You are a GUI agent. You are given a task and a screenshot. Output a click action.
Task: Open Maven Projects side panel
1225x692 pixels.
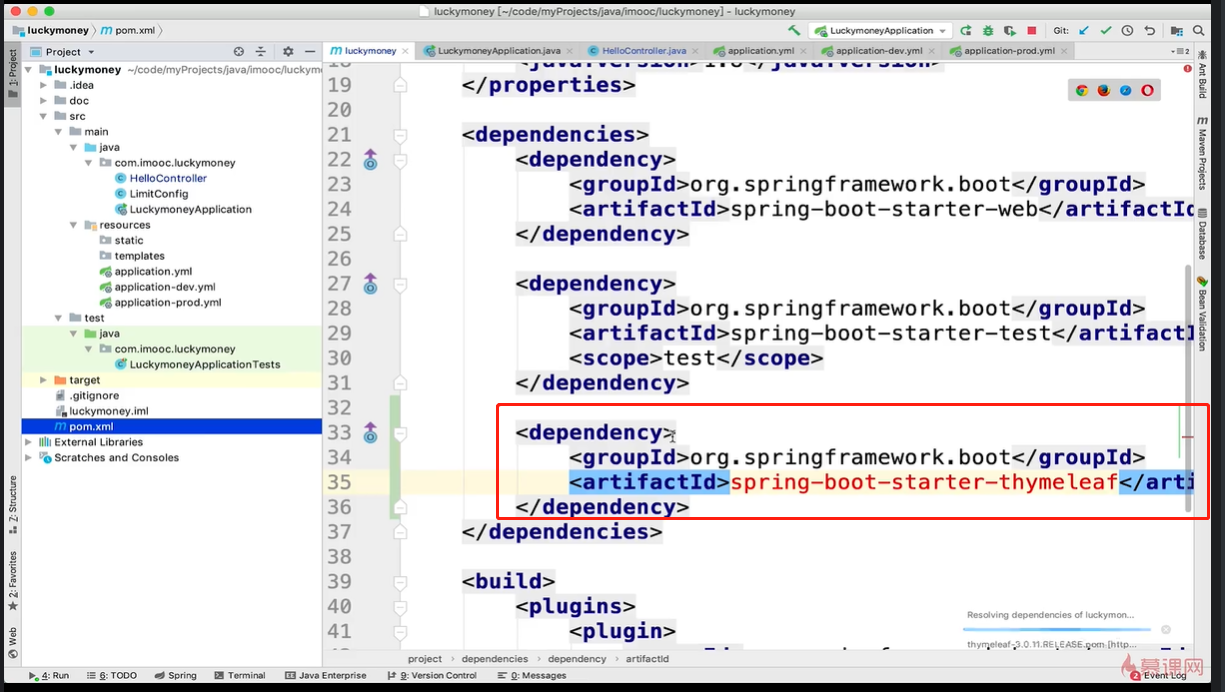click(1202, 153)
